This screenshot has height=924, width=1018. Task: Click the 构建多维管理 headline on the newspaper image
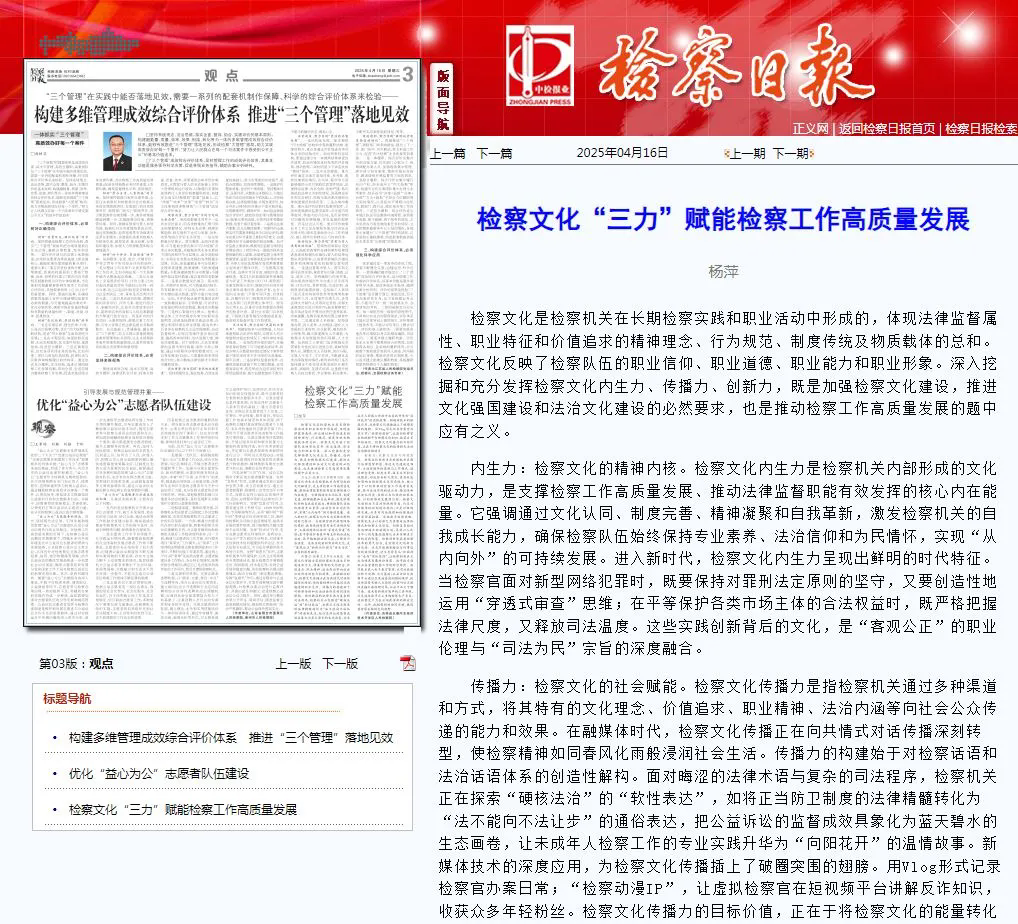point(221,114)
